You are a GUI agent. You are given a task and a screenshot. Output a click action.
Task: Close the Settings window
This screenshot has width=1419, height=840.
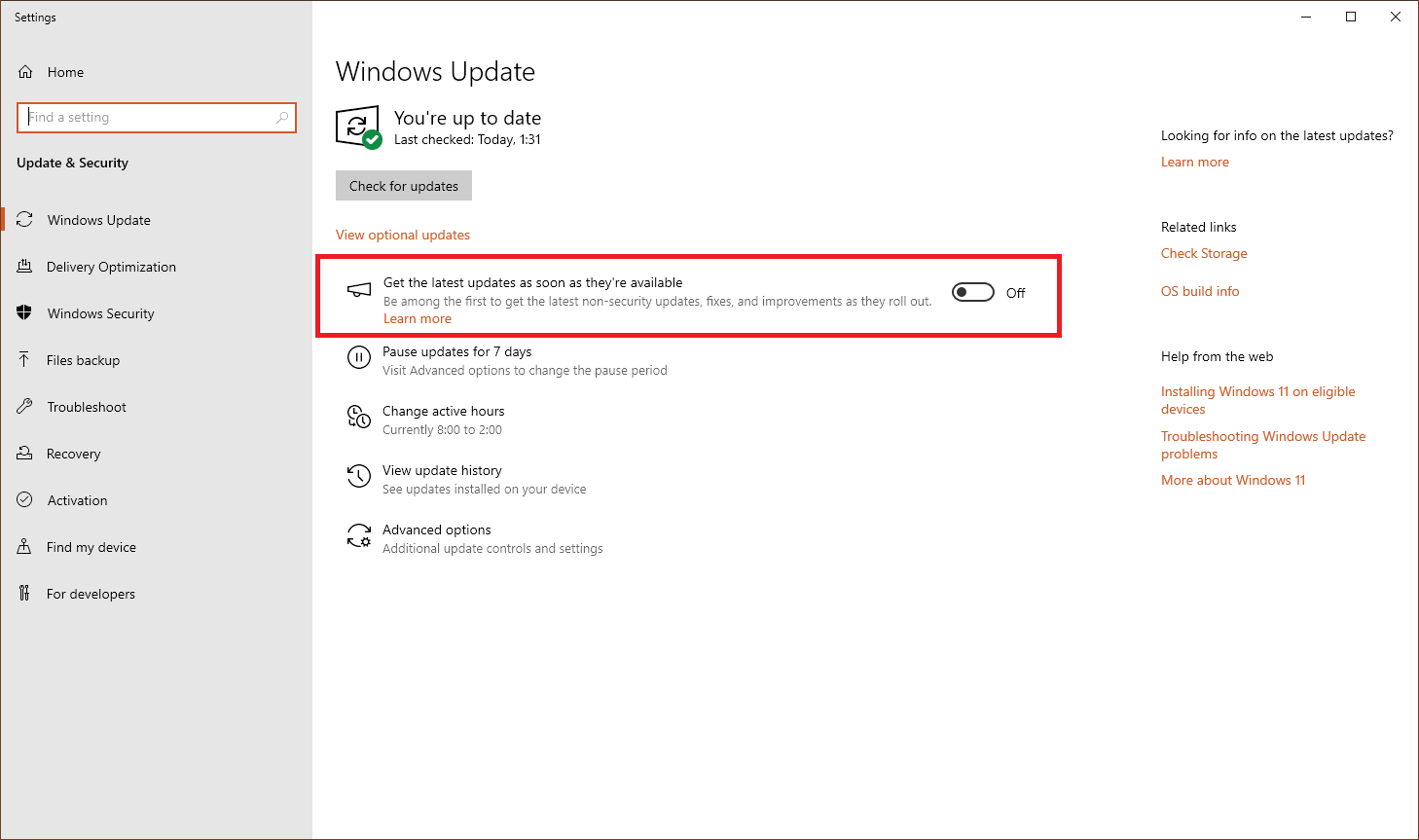pyautogui.click(x=1396, y=17)
